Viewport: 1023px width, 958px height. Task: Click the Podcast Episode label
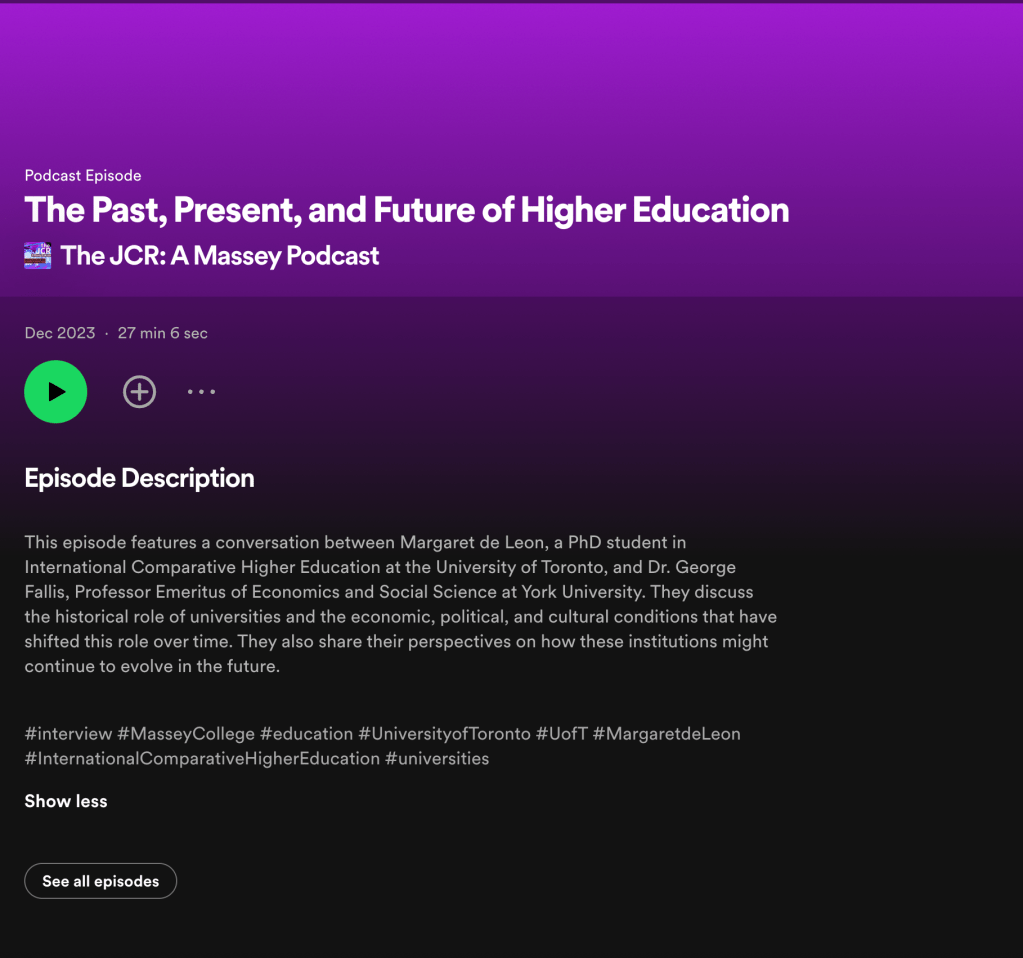coord(83,176)
